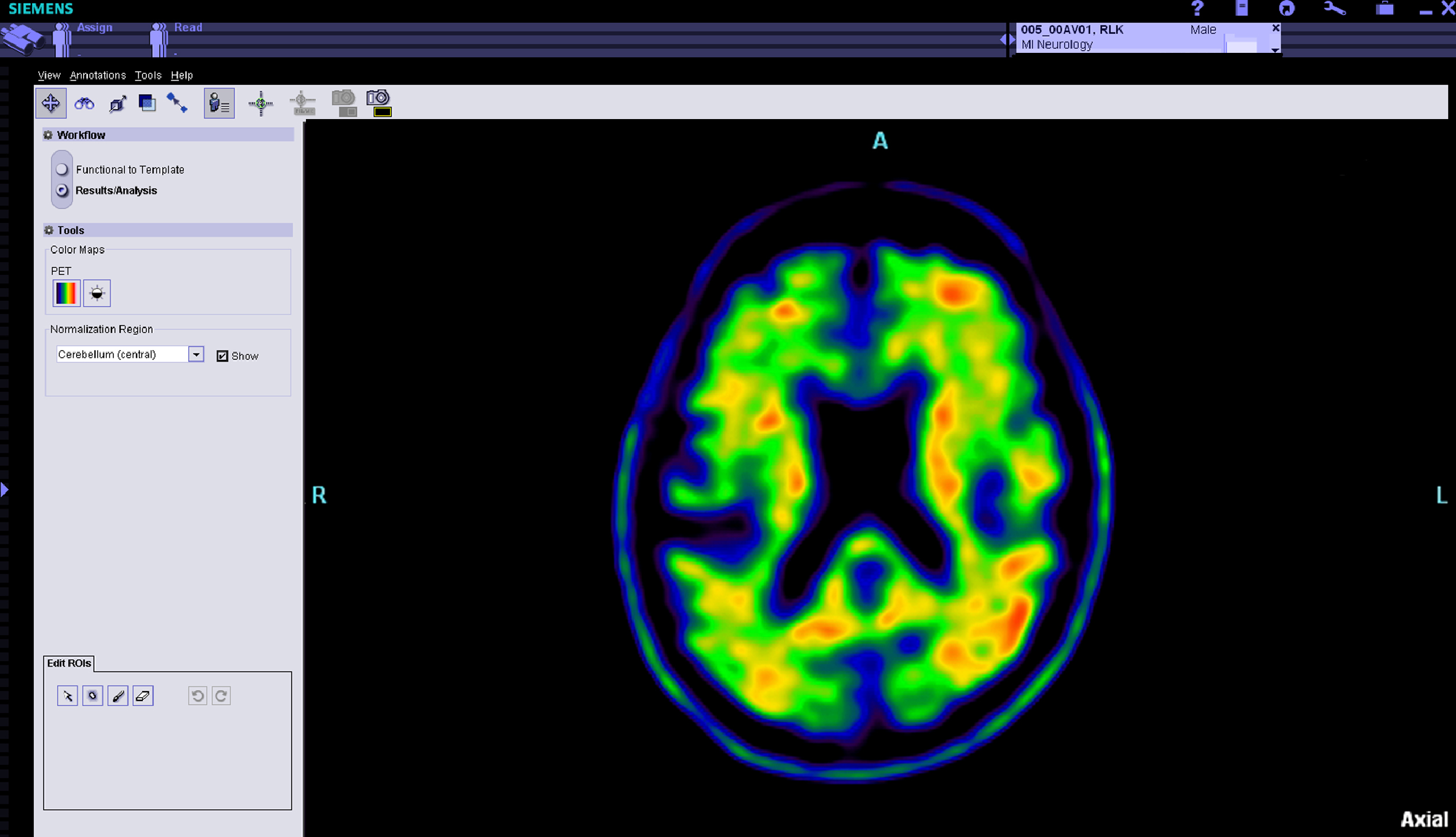Select Results/Analysis workflow step

click(x=62, y=191)
